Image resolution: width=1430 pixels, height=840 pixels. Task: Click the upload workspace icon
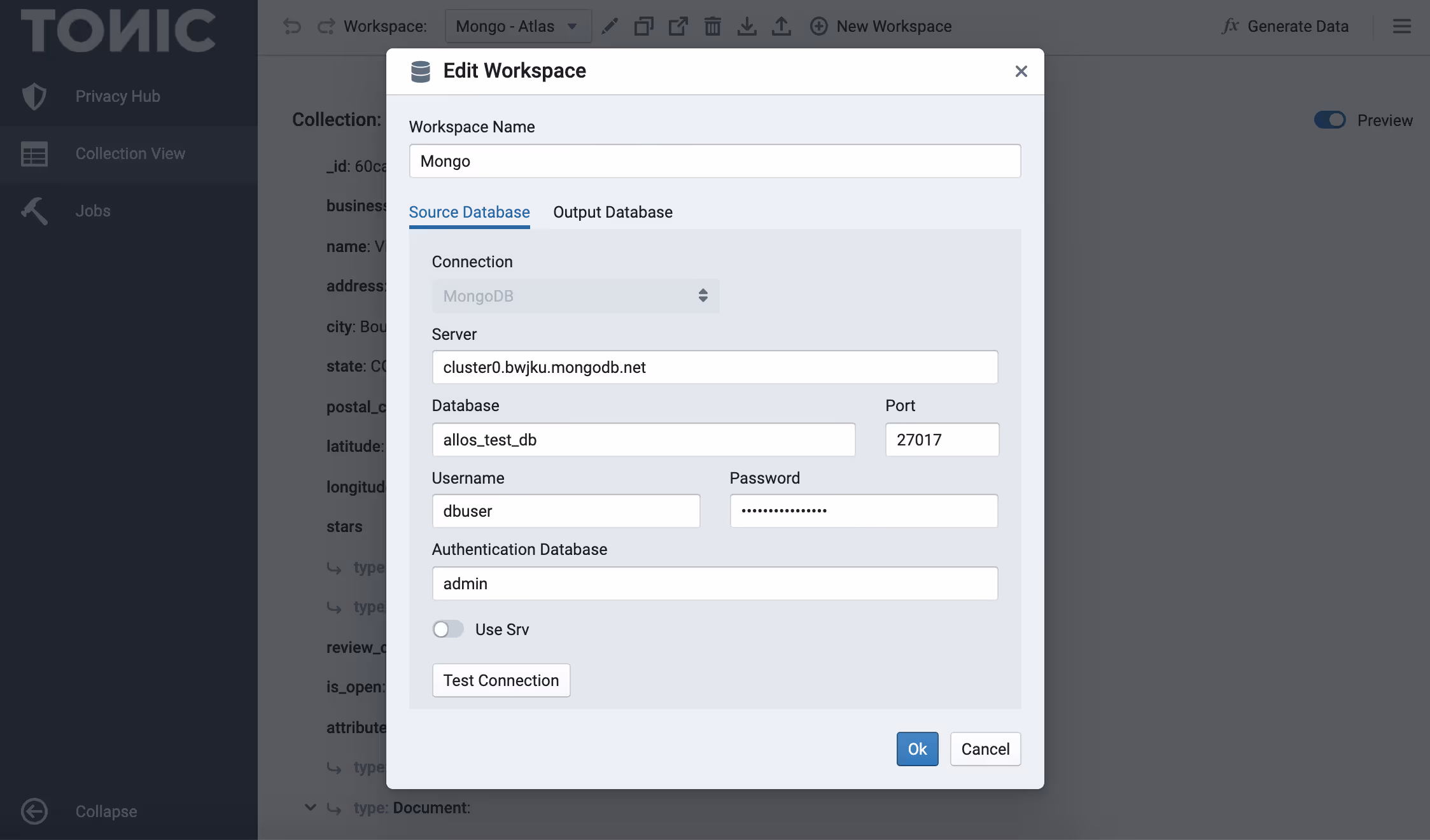[x=781, y=26]
